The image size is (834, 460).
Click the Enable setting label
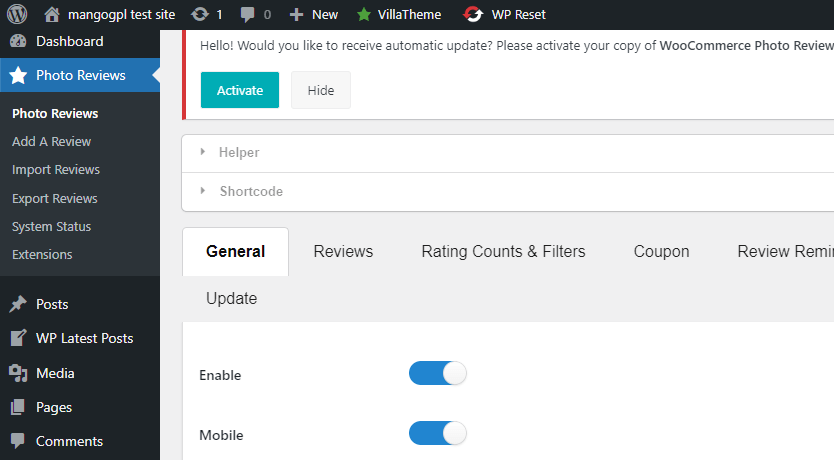pos(220,375)
